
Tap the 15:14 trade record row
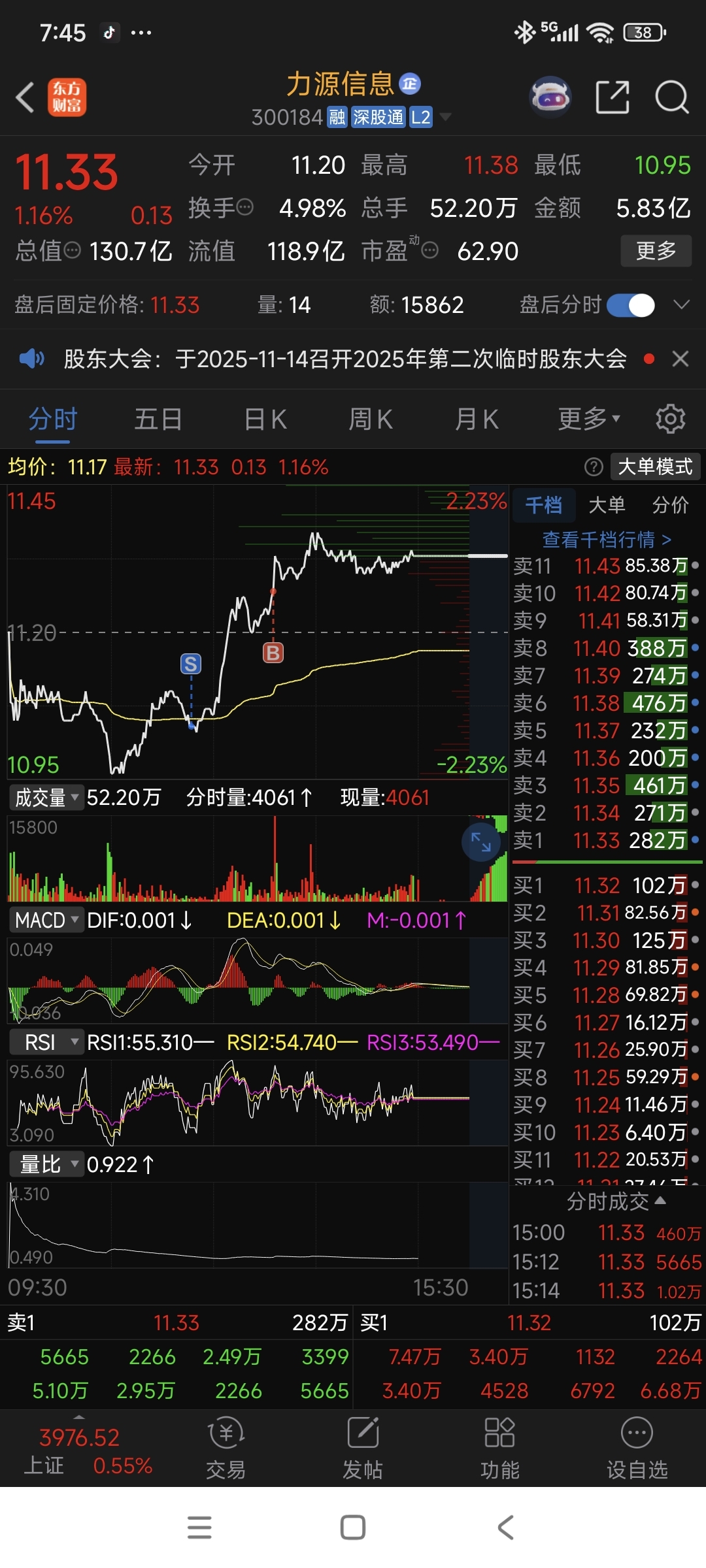tap(607, 1290)
